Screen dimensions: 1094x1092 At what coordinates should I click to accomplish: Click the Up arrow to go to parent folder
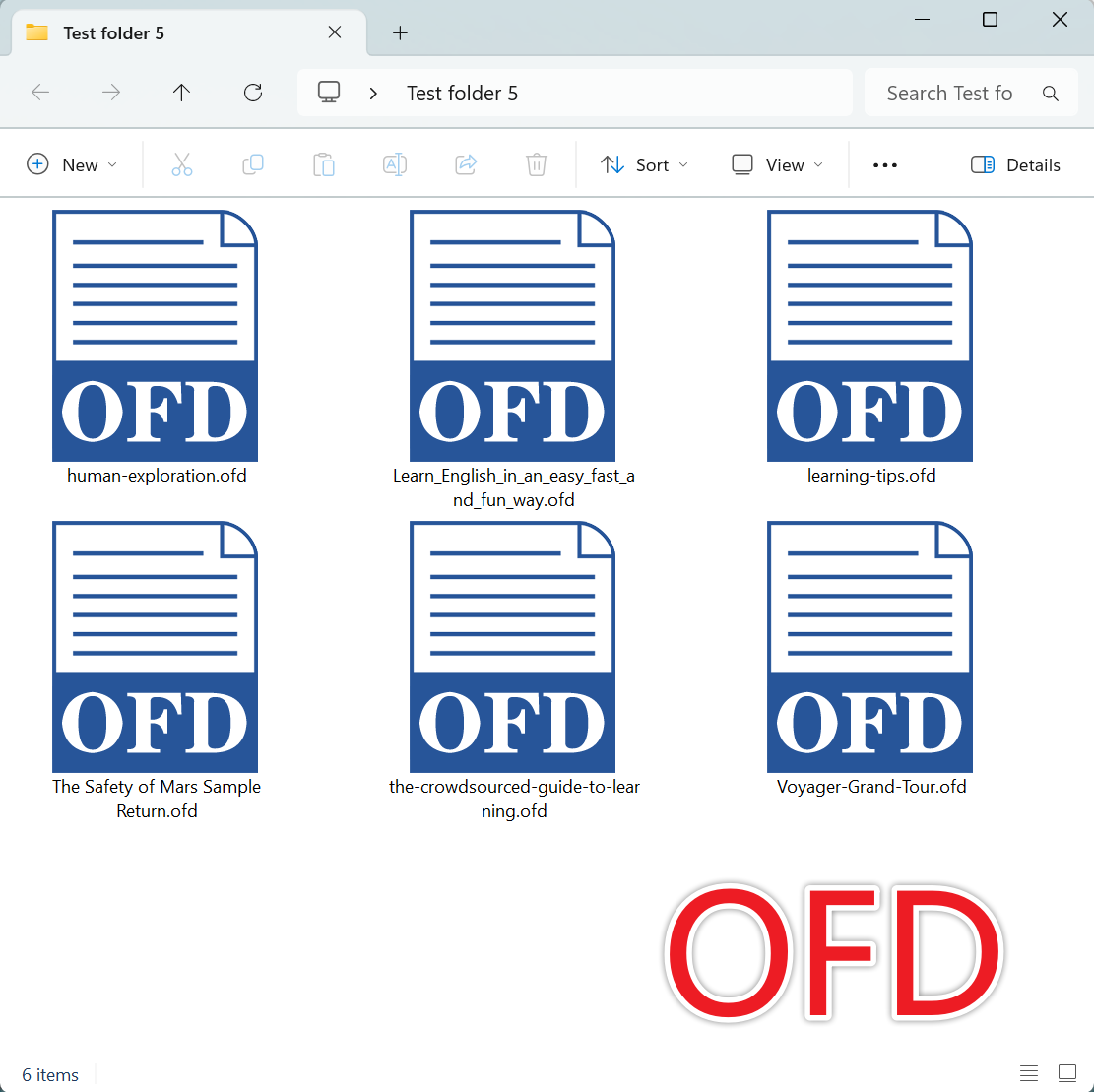(181, 92)
